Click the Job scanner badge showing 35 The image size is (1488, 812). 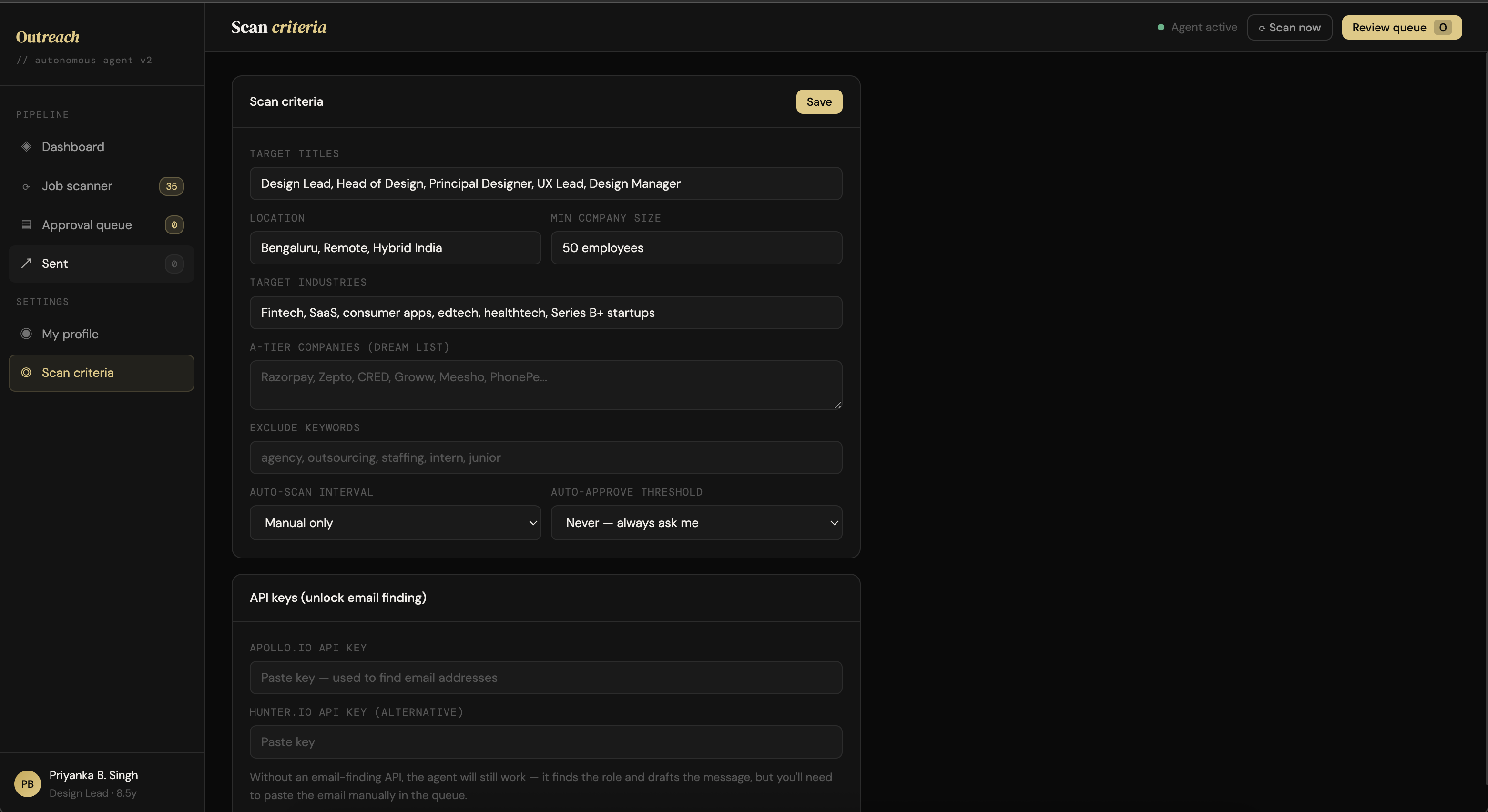coord(171,186)
